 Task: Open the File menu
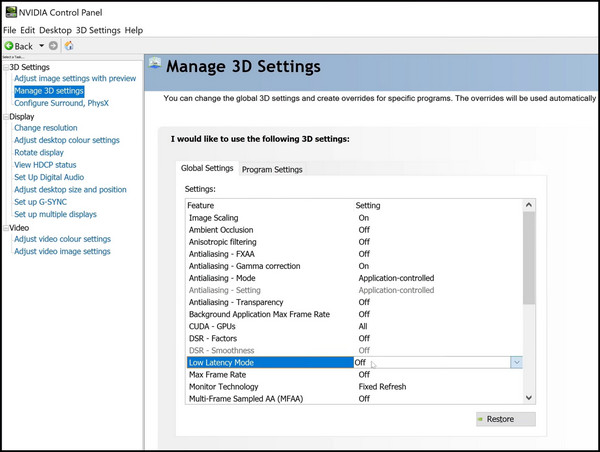click(10, 30)
